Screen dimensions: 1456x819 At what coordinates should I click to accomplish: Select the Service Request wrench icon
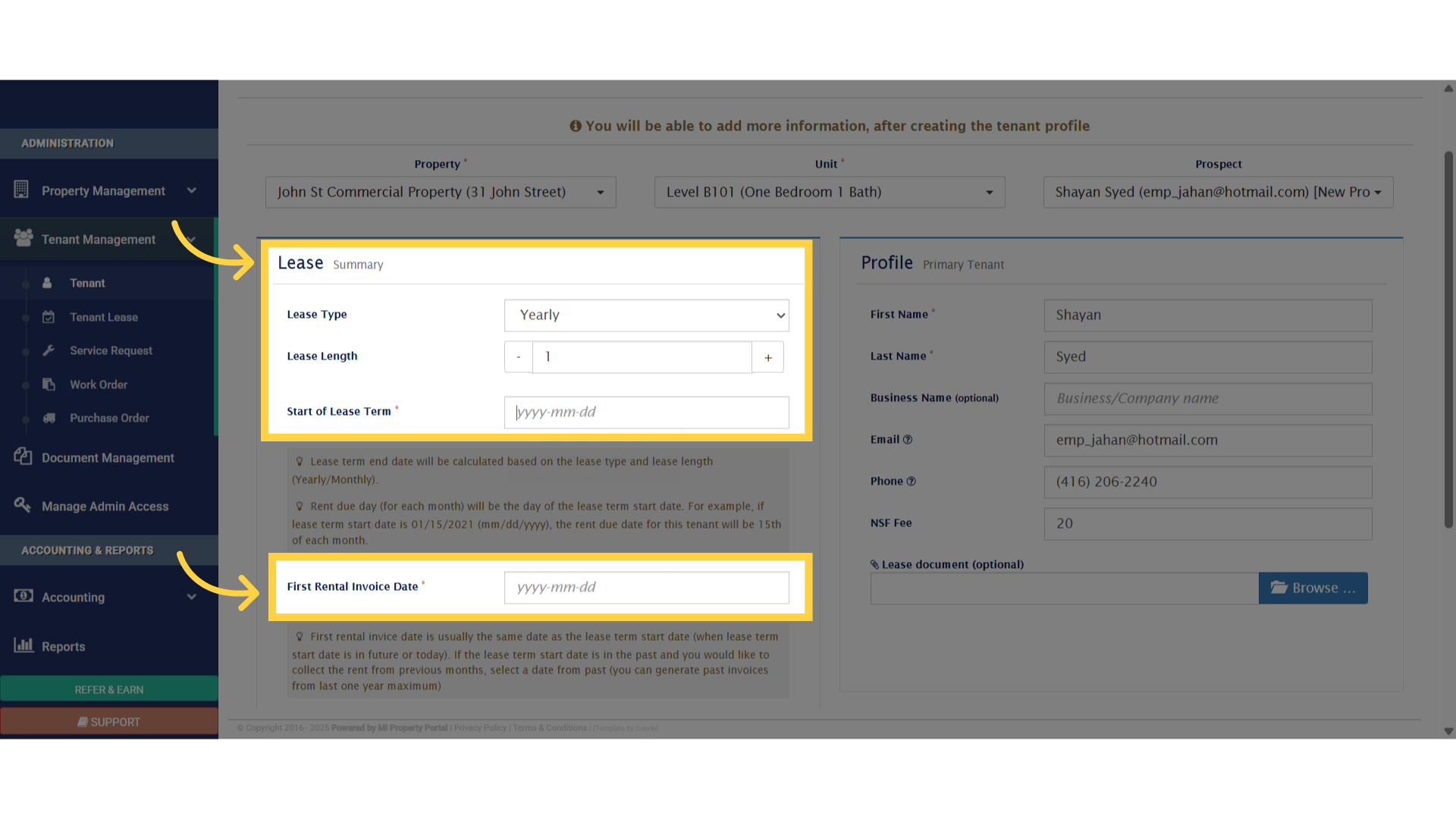pyautogui.click(x=49, y=350)
